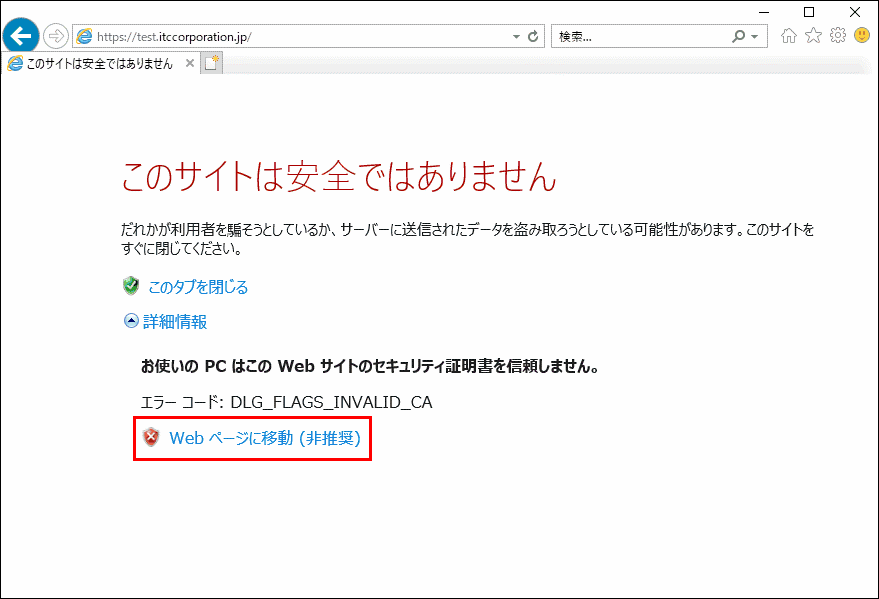Open the Tools gear menu
Viewport: 879px width, 599px height.
838,35
